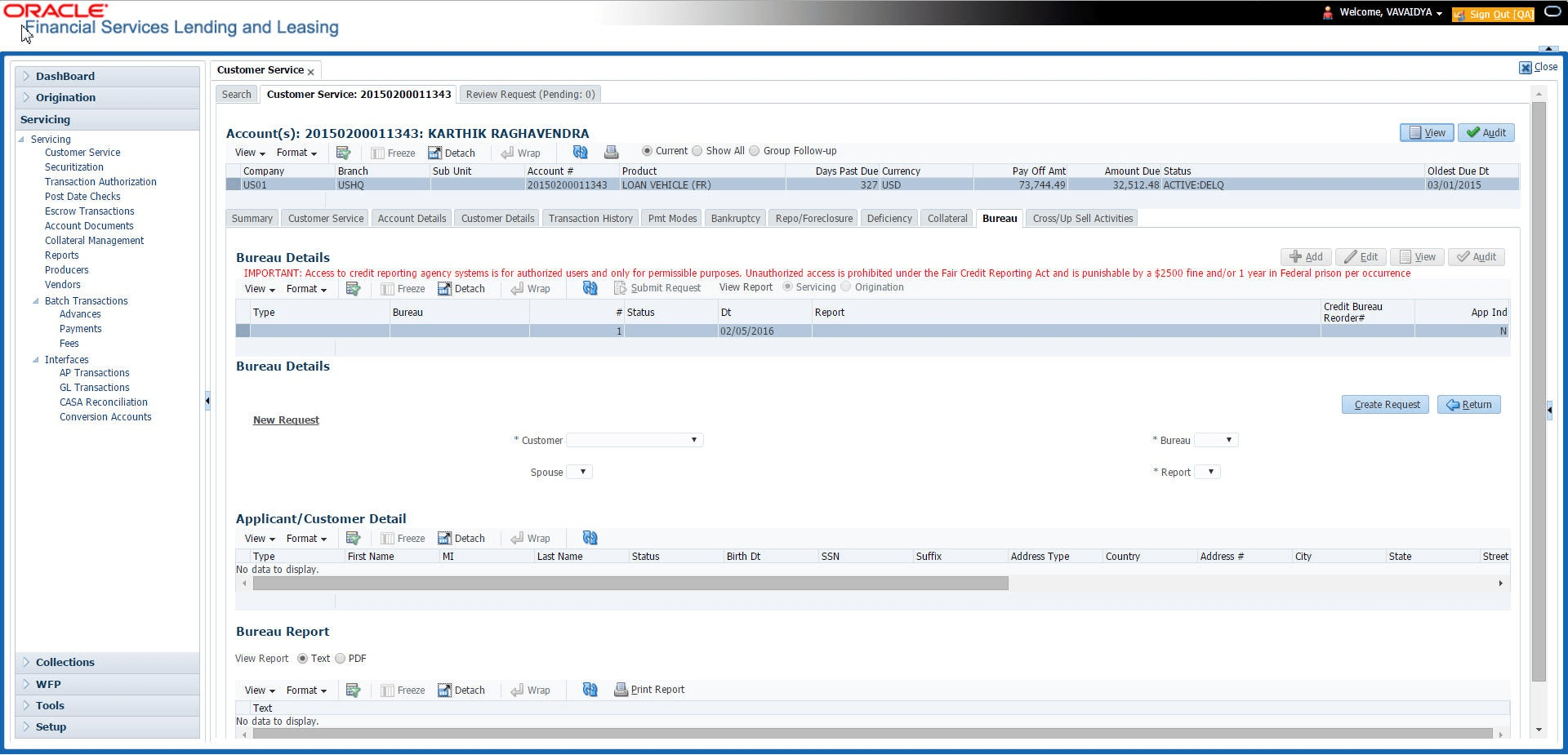Switch to the Summary tab
1568x755 pixels.
pyautogui.click(x=252, y=219)
